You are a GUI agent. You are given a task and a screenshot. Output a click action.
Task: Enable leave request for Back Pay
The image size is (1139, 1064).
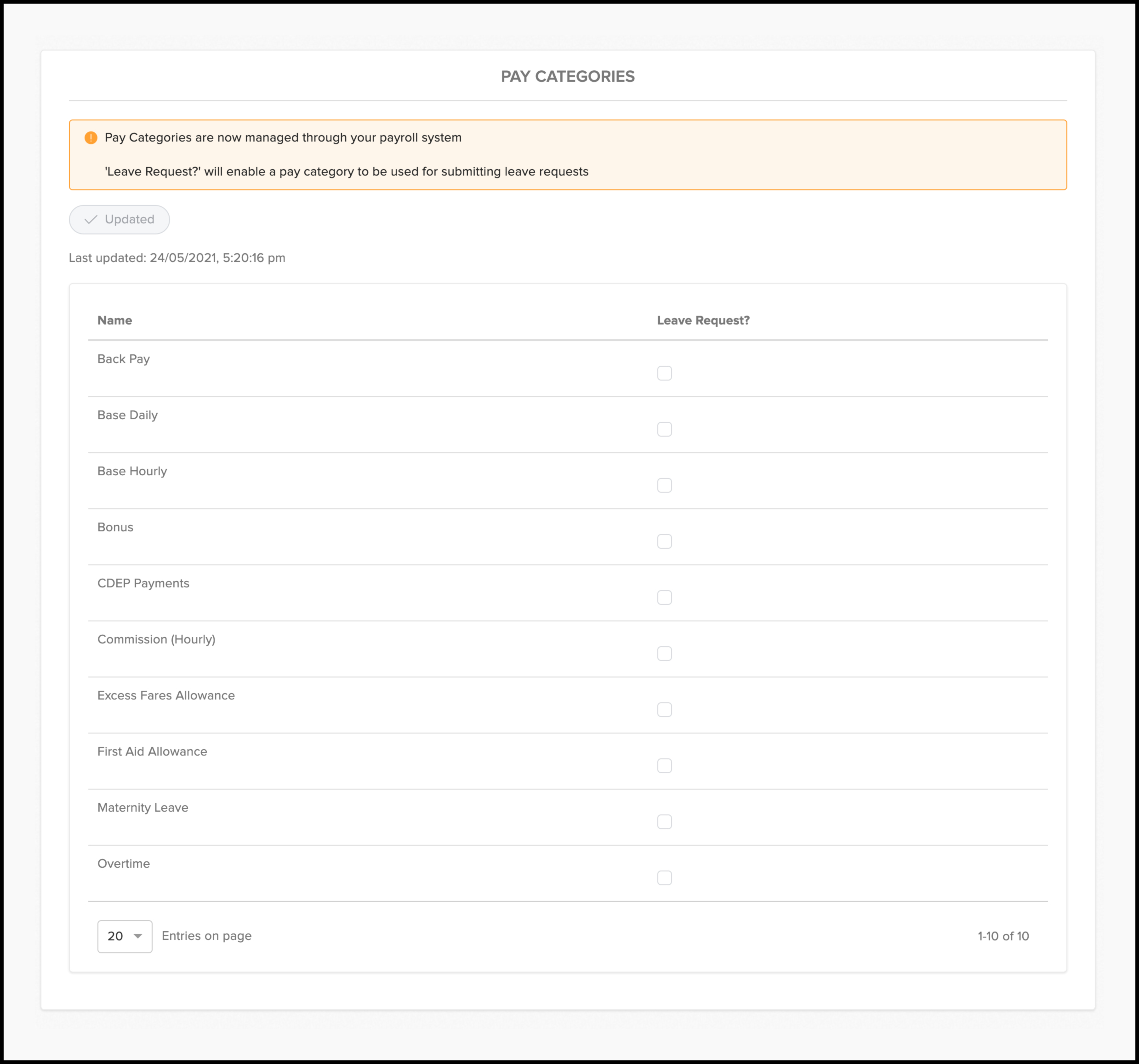[664, 373]
